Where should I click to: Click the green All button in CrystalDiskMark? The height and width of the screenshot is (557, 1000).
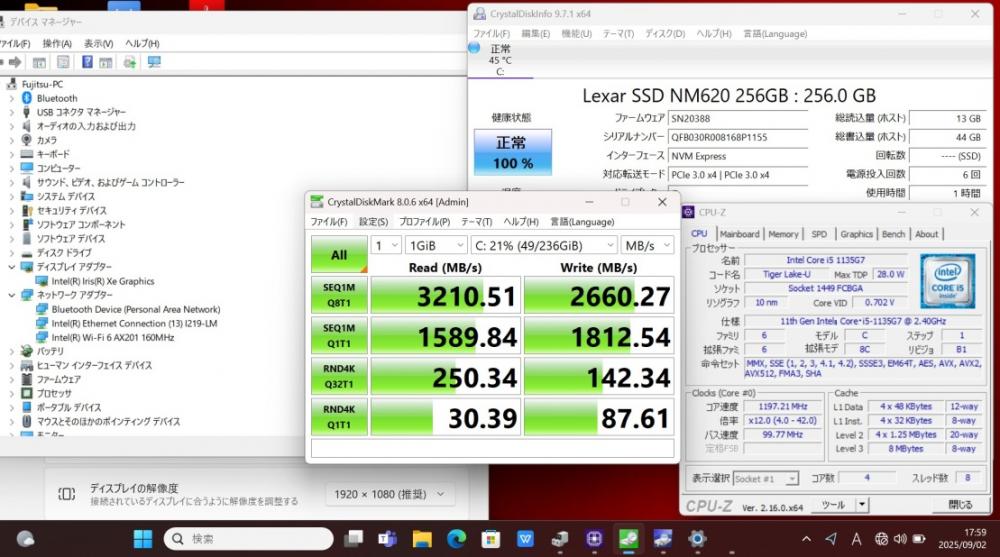tap(339, 255)
